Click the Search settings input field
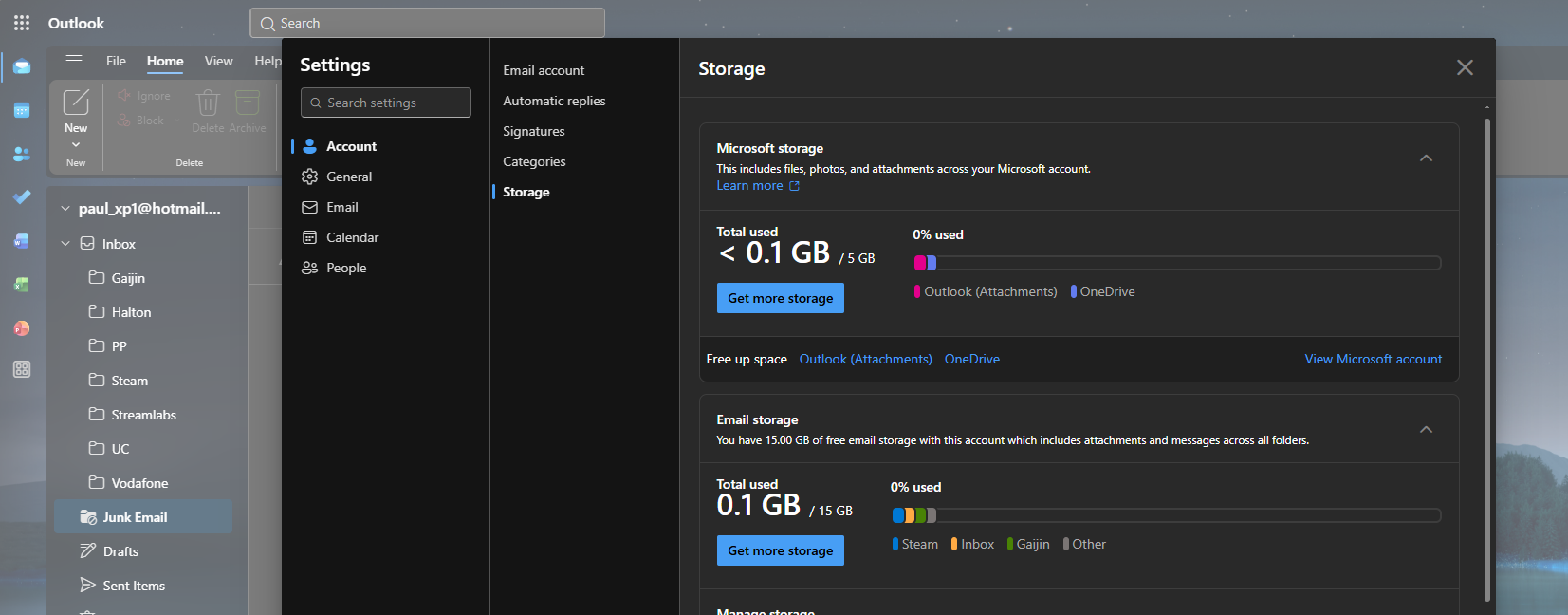1568x615 pixels. (x=386, y=102)
